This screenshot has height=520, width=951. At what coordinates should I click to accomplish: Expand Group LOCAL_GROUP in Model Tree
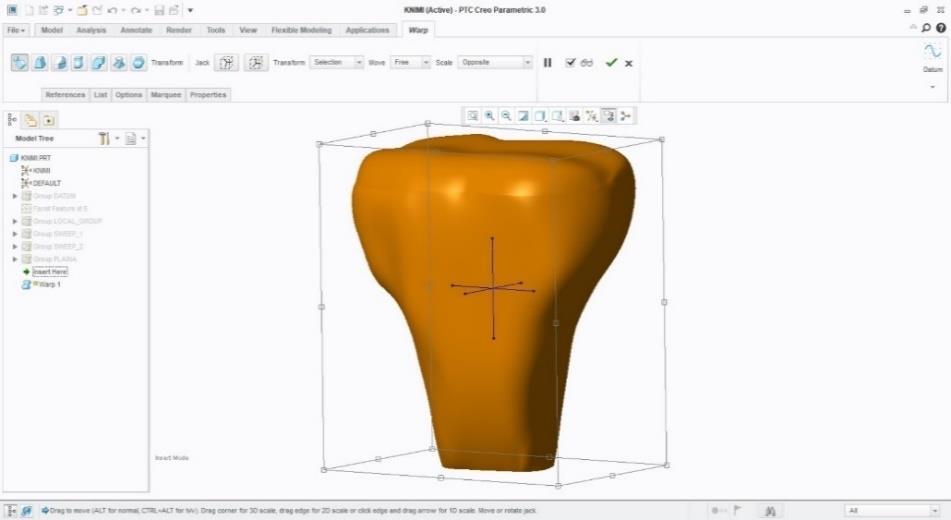(15, 221)
